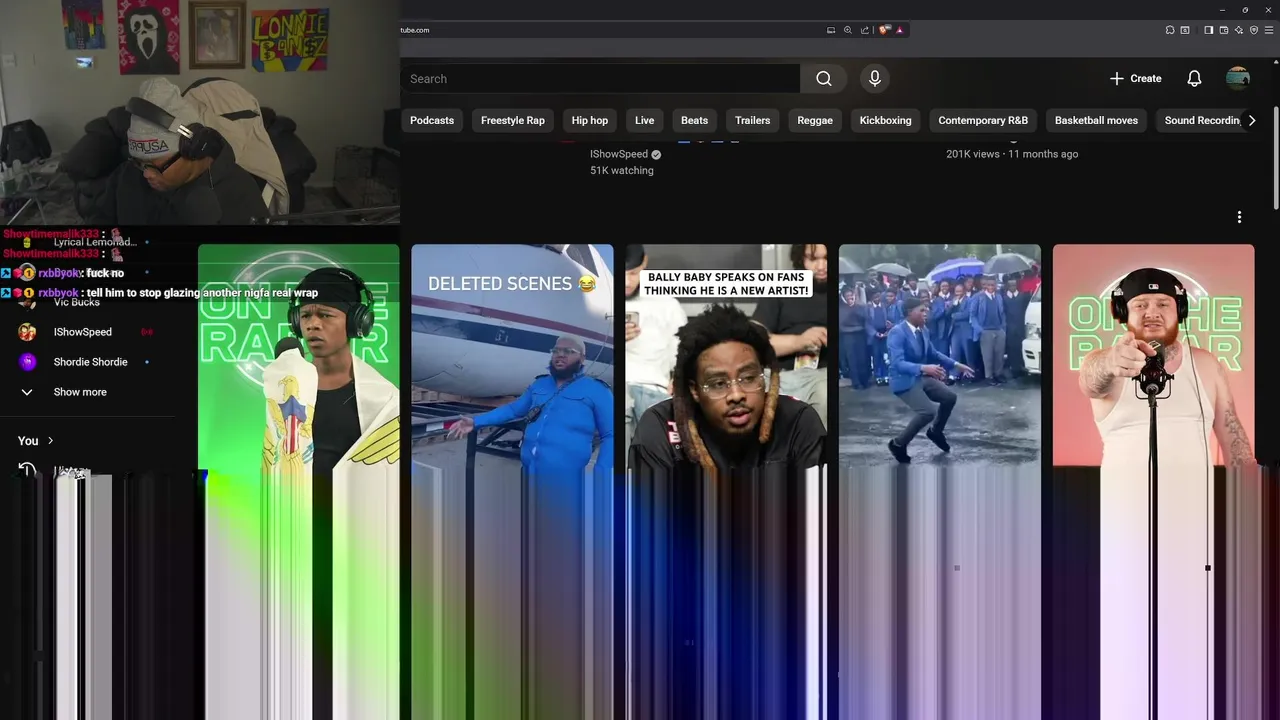The width and height of the screenshot is (1280, 720).
Task: Open the Leo AI sparkle icon
Action: 1238,30
